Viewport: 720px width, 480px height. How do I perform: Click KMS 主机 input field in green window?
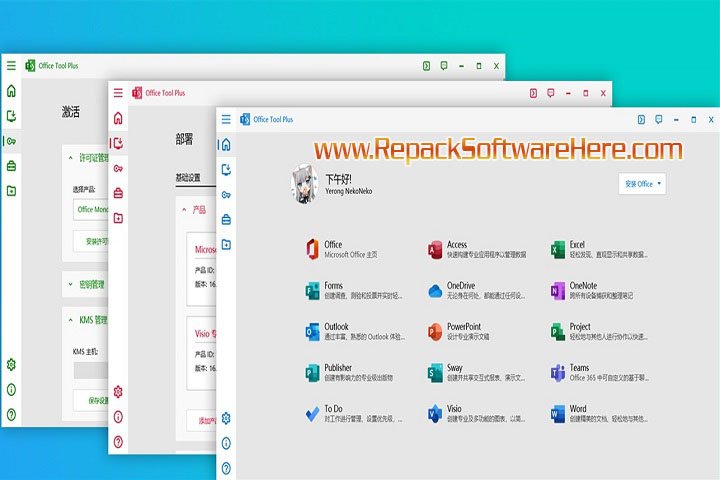pos(90,371)
